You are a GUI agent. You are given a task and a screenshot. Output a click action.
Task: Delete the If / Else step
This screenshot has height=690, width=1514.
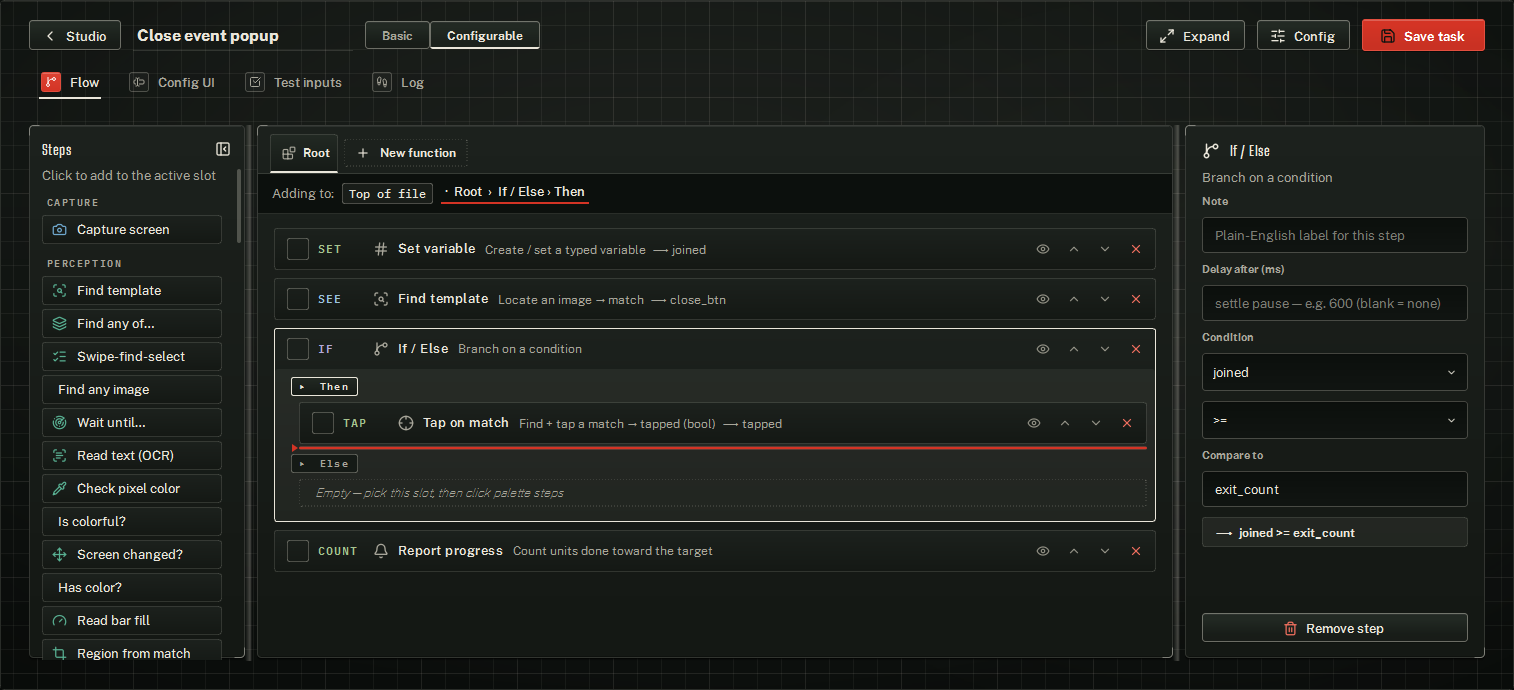(x=1135, y=349)
